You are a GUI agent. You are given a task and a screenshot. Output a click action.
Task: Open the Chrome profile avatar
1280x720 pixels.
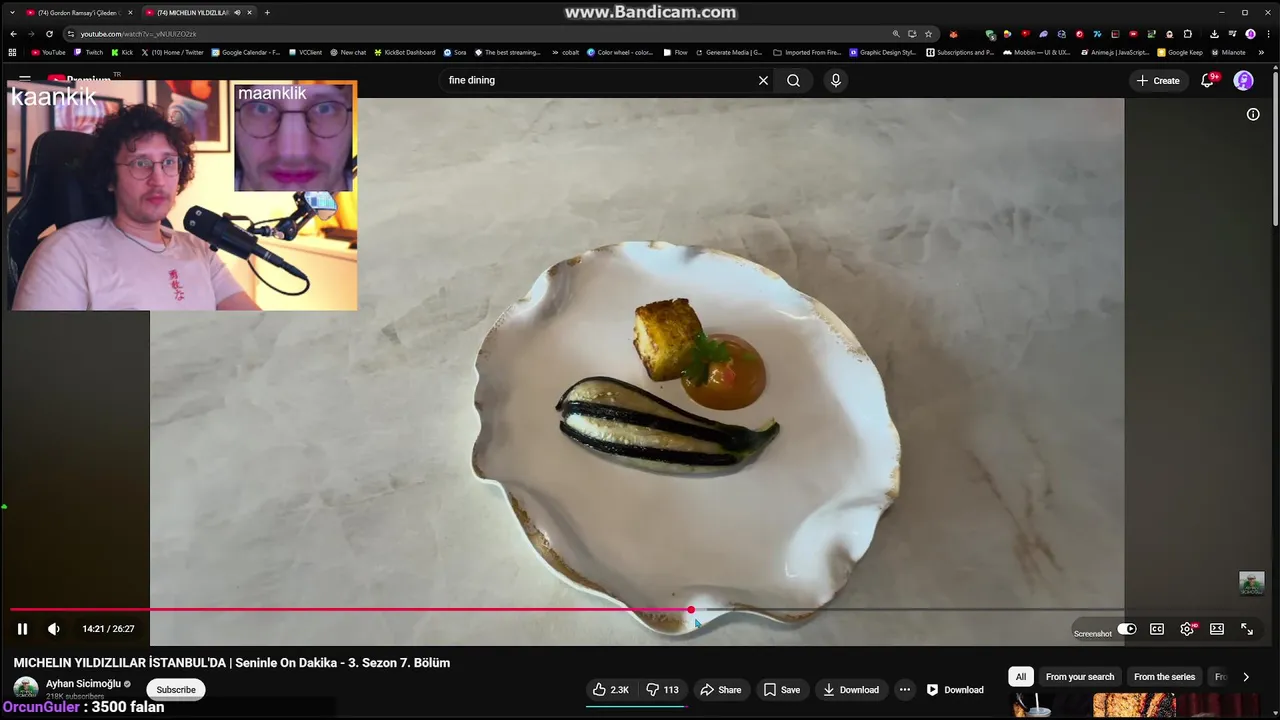pos(1250,34)
